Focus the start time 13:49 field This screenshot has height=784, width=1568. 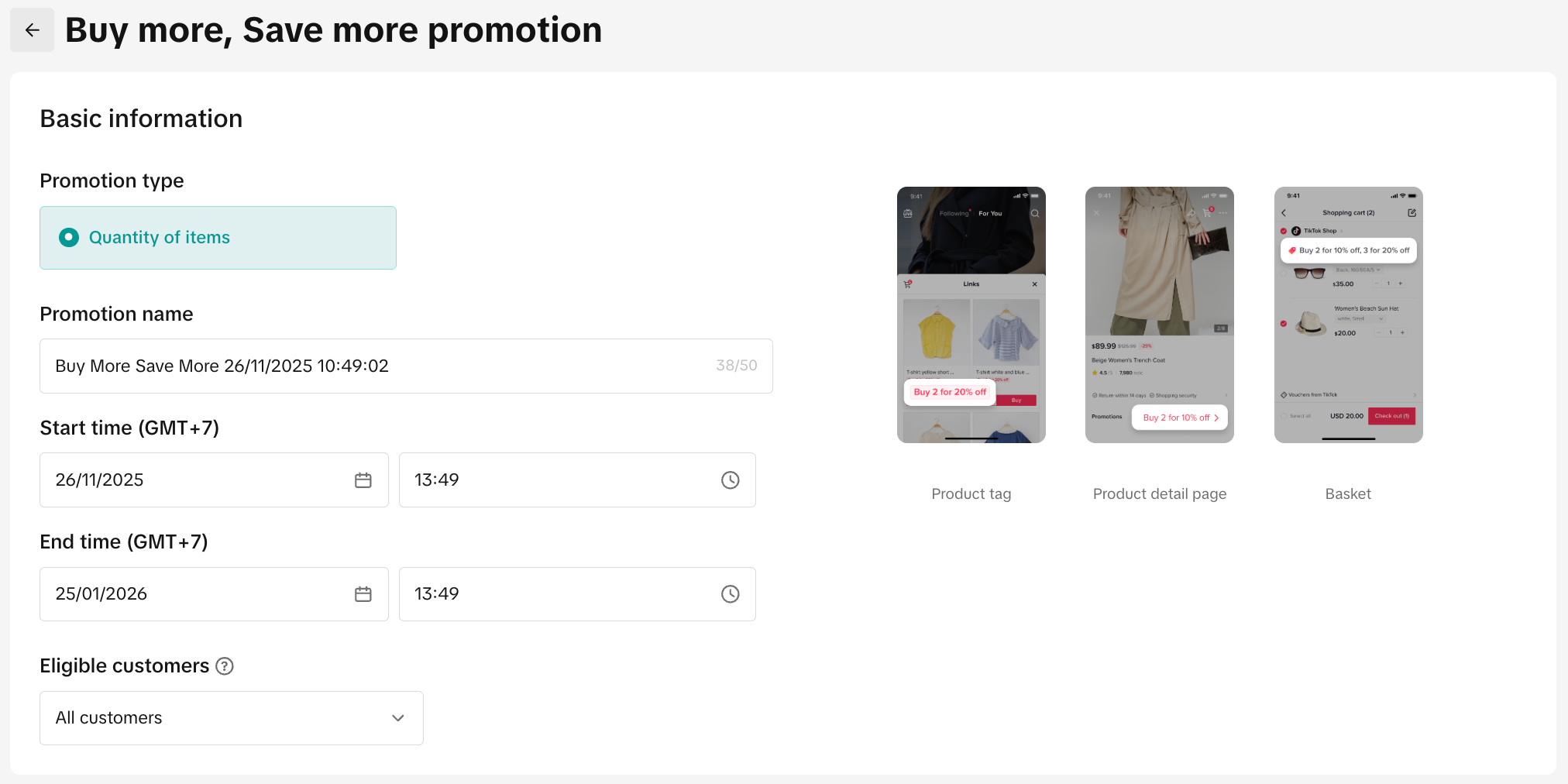point(558,480)
